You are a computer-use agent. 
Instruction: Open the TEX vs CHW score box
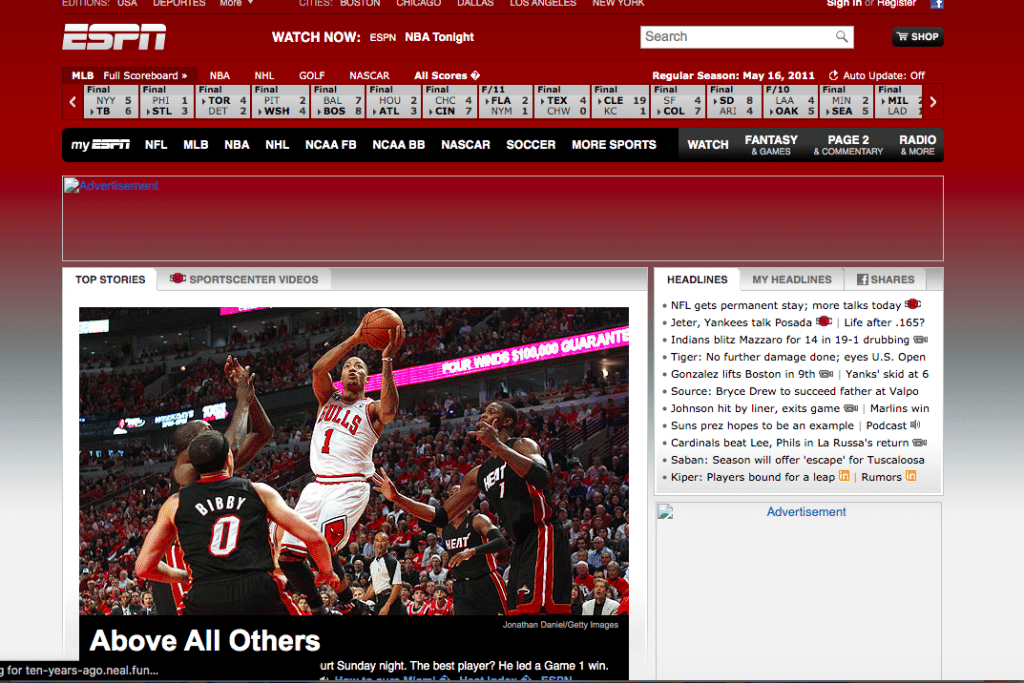click(562, 101)
